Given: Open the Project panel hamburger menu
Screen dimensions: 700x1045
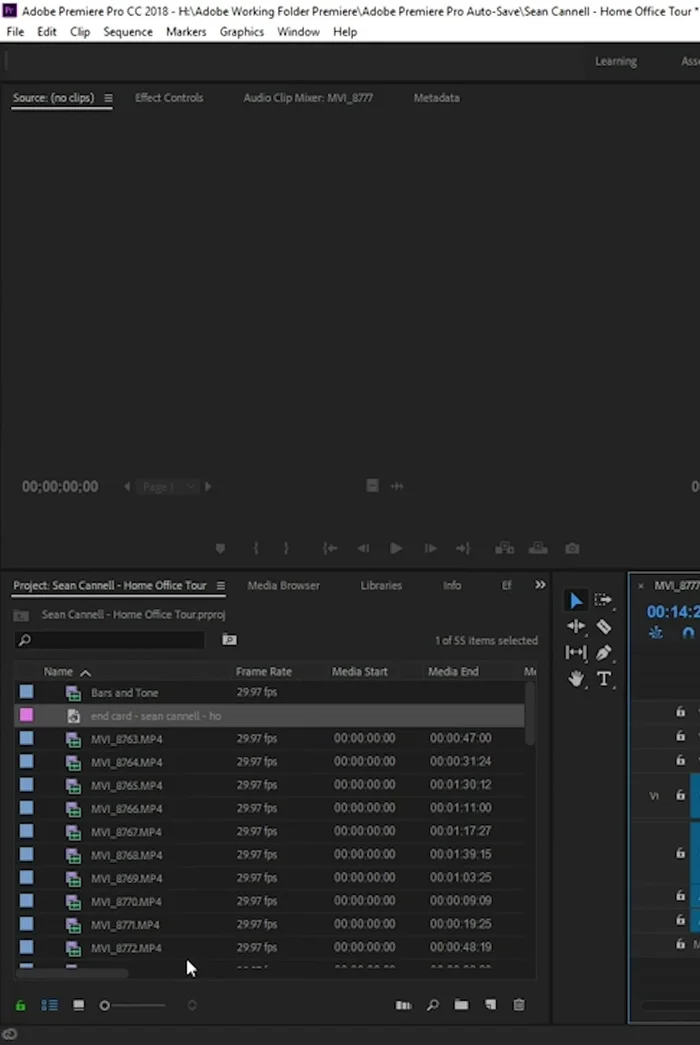Looking at the screenshot, I should [220, 586].
